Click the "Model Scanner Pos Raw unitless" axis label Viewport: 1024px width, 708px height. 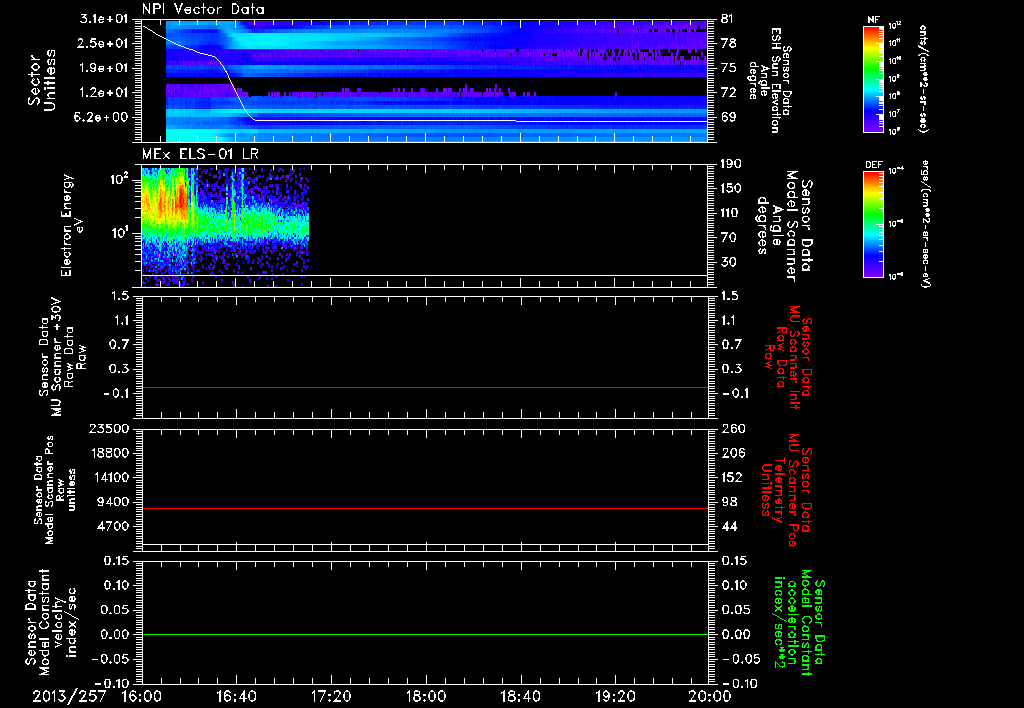[56, 490]
